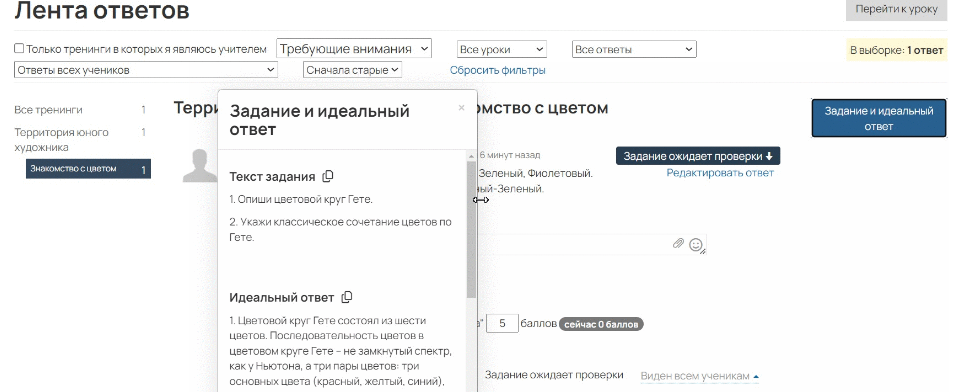Click the 'Идеальный ответ' heading

pyautogui.click(x=282, y=298)
